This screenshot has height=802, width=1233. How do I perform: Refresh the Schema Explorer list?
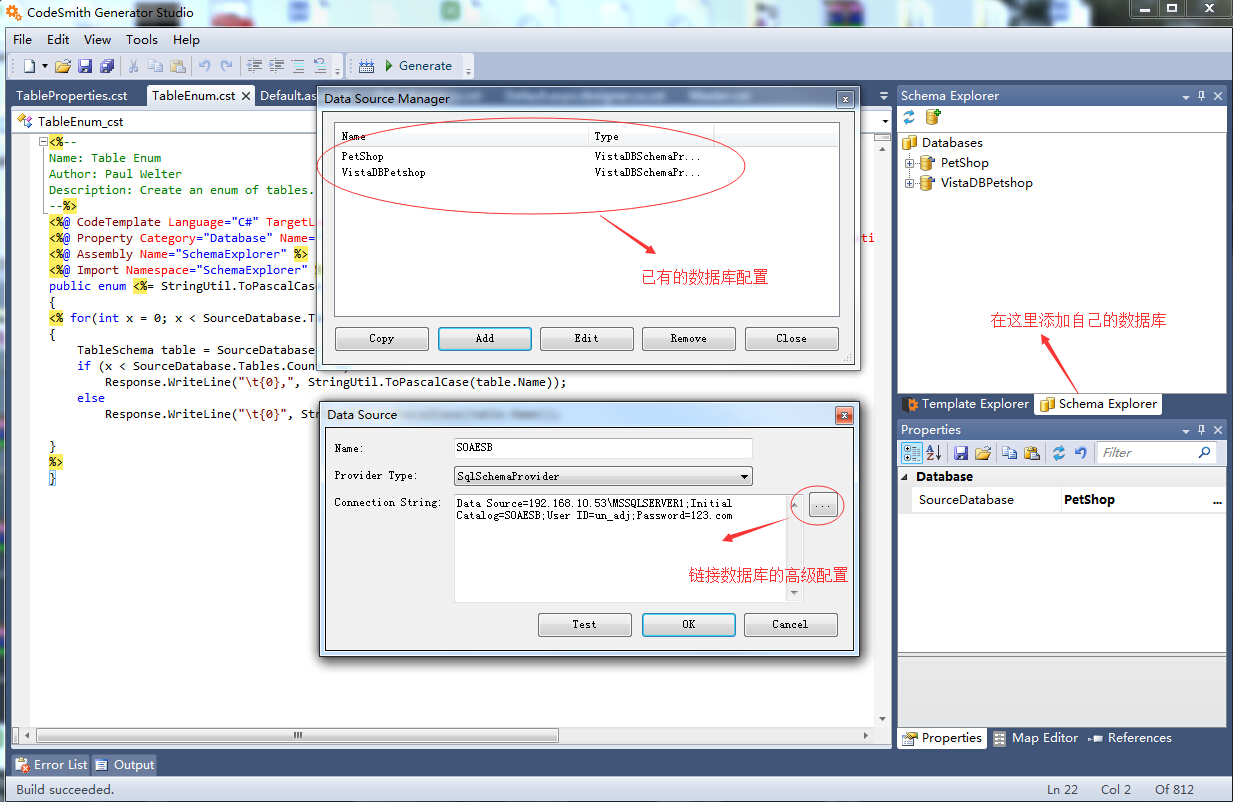pos(909,118)
